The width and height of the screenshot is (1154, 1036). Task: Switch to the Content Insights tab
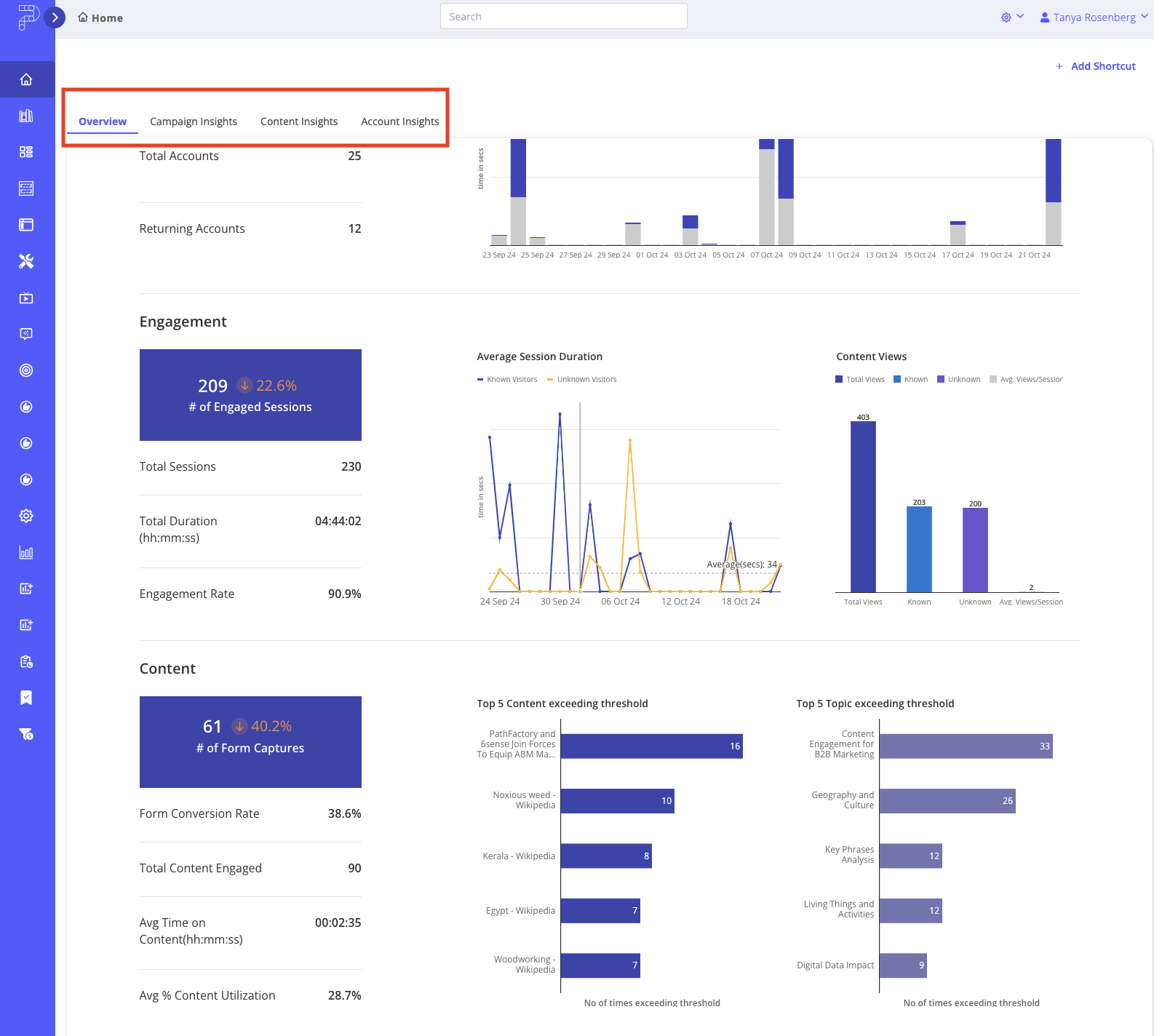click(299, 121)
